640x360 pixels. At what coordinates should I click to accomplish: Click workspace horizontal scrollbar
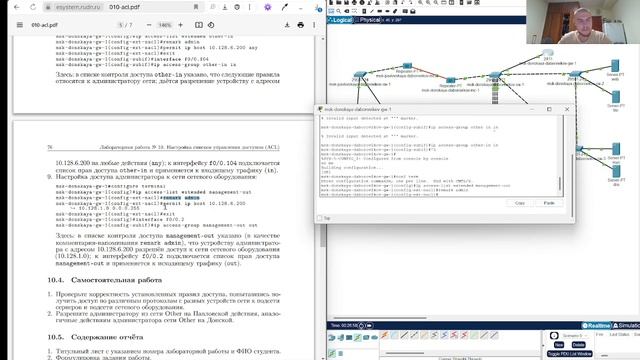(x=380, y=318)
